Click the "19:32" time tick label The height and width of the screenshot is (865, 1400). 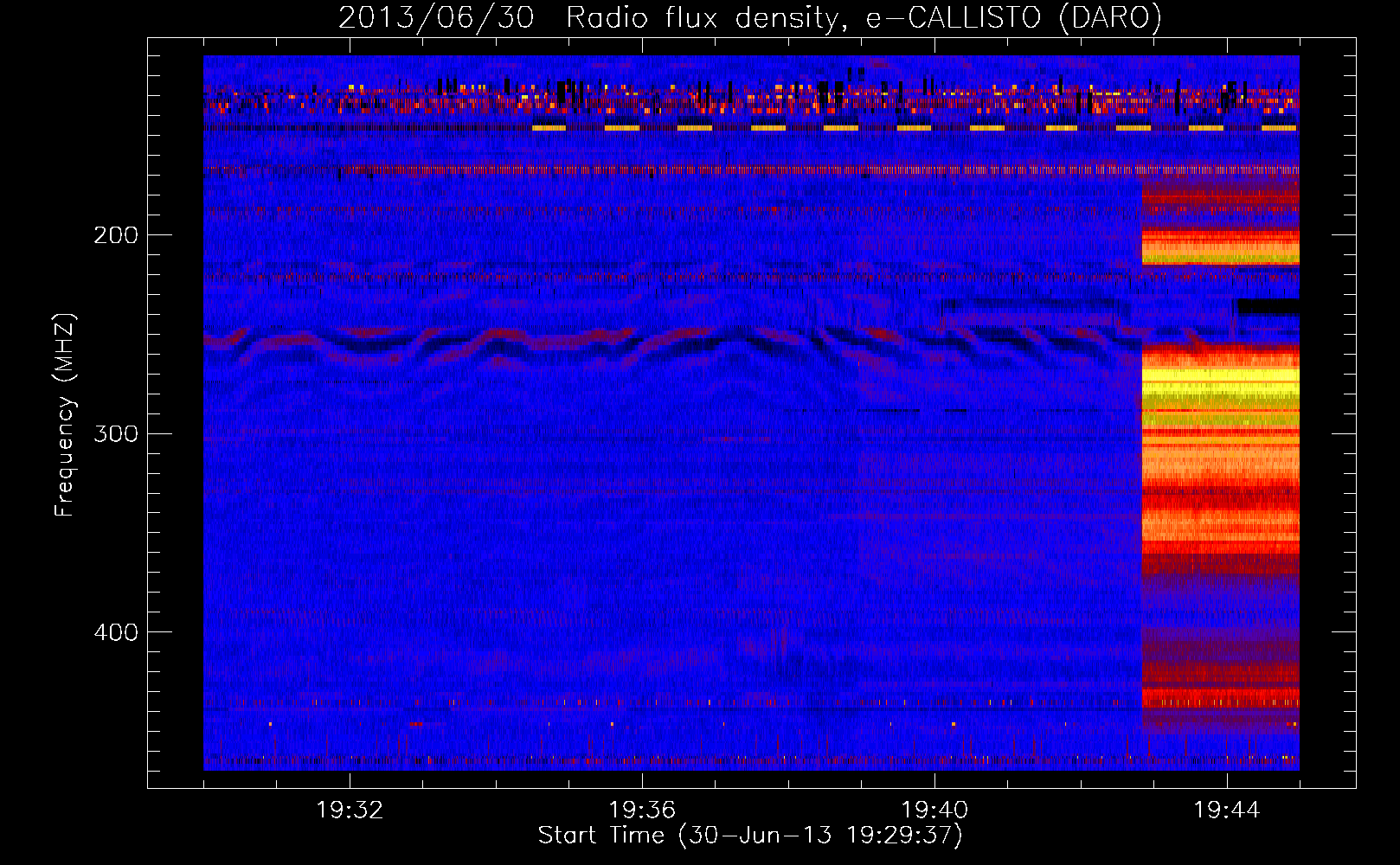coord(350,811)
